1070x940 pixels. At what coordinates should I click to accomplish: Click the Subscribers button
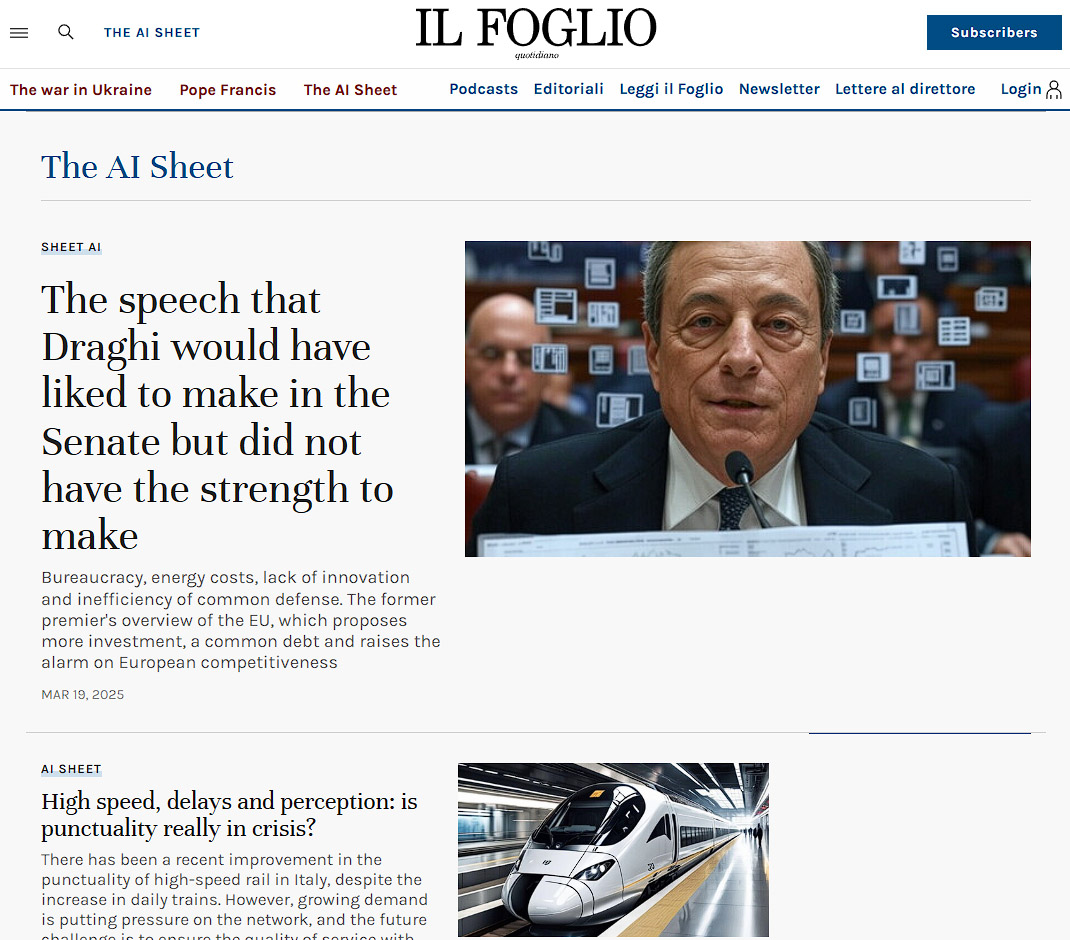994,32
